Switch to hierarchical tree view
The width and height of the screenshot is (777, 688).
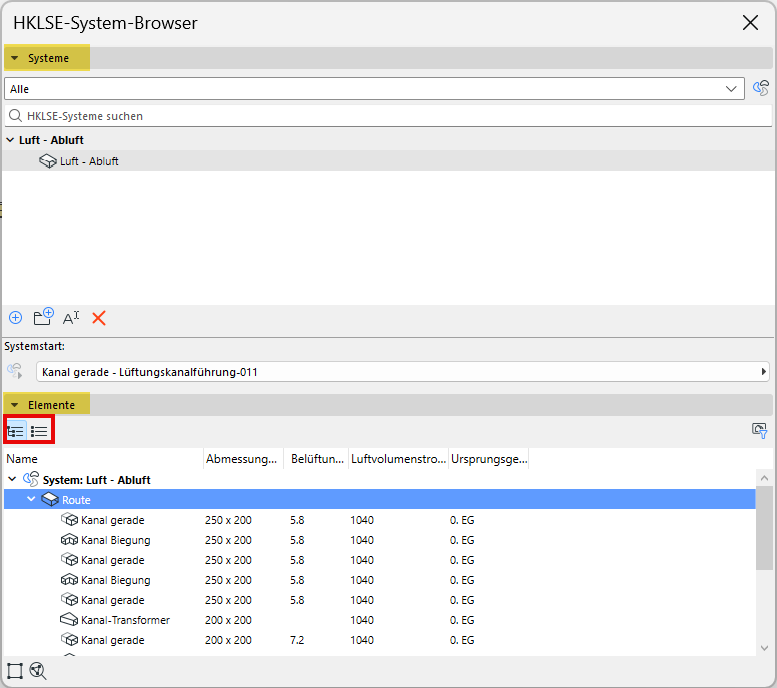[x=16, y=431]
